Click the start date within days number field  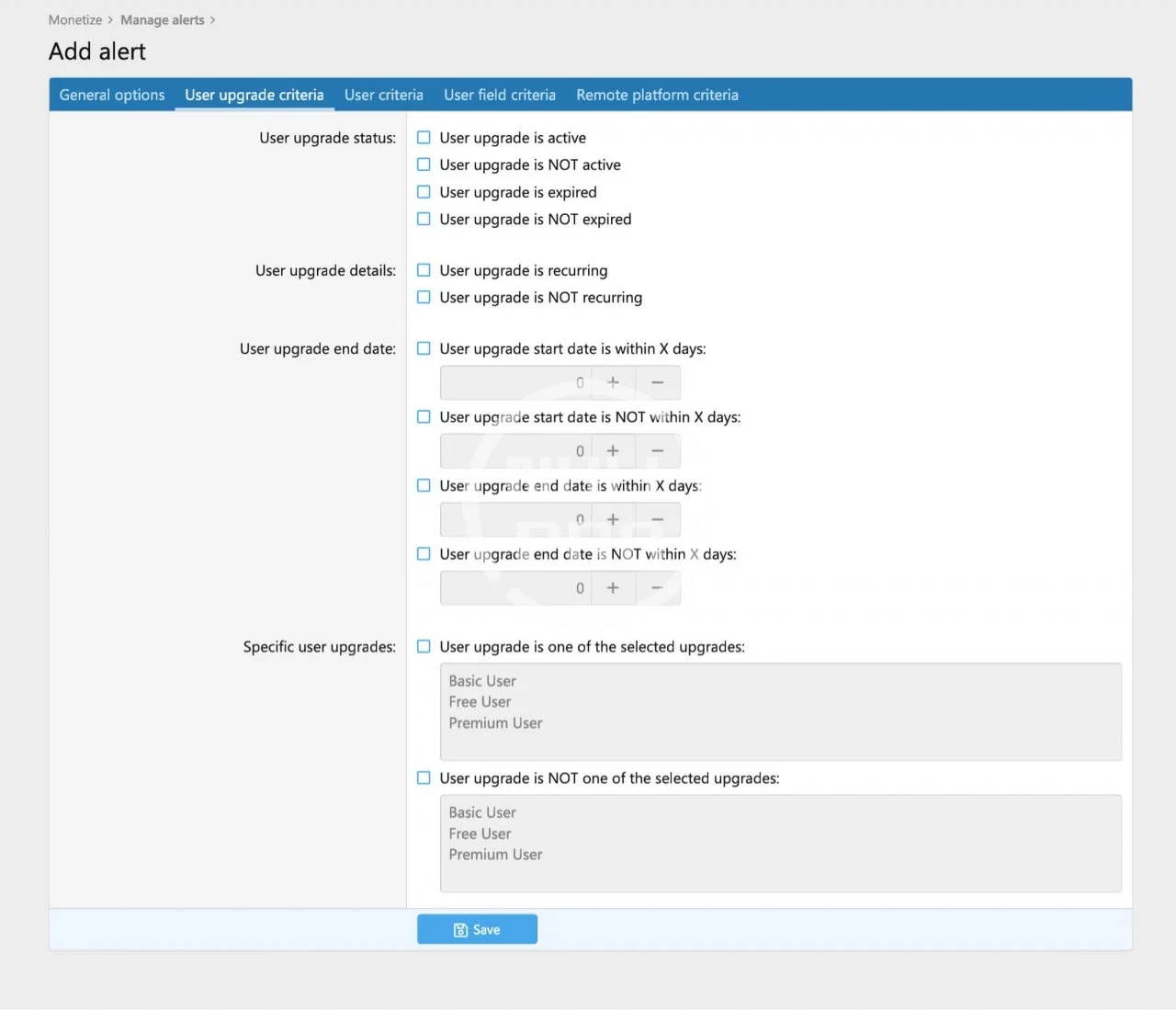tap(515, 382)
